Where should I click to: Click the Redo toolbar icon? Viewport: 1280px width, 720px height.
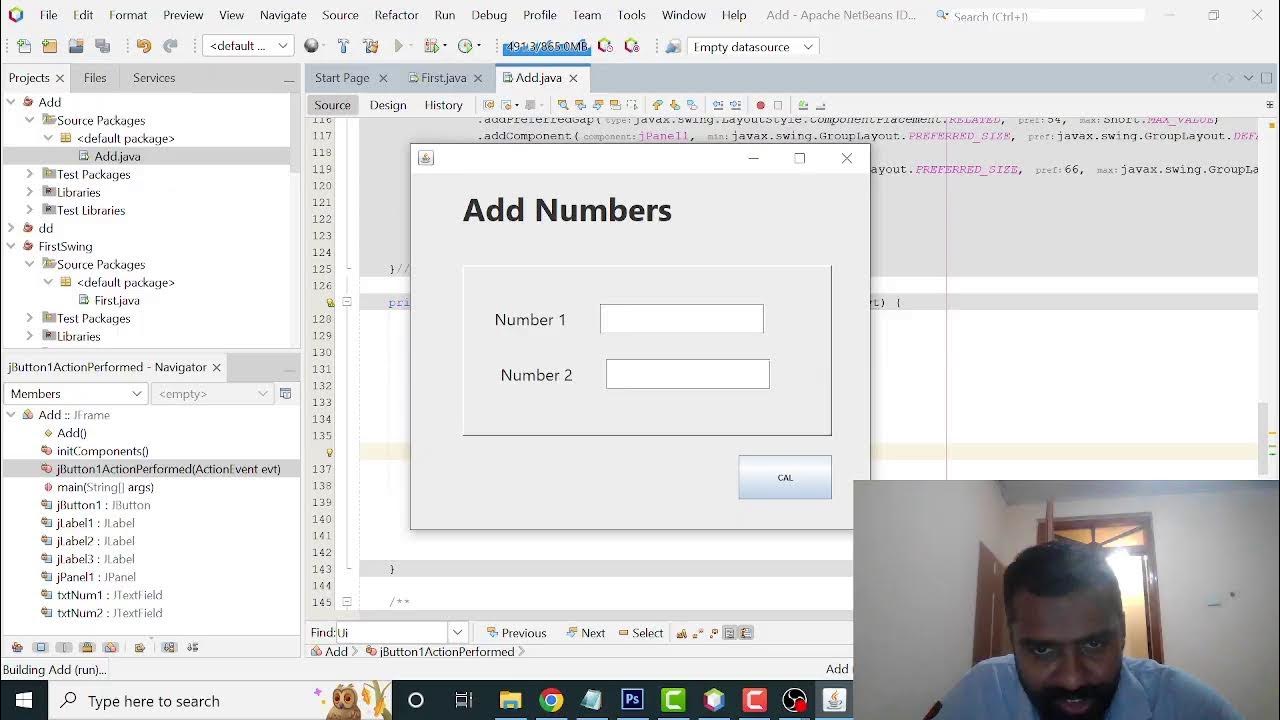coord(170,46)
